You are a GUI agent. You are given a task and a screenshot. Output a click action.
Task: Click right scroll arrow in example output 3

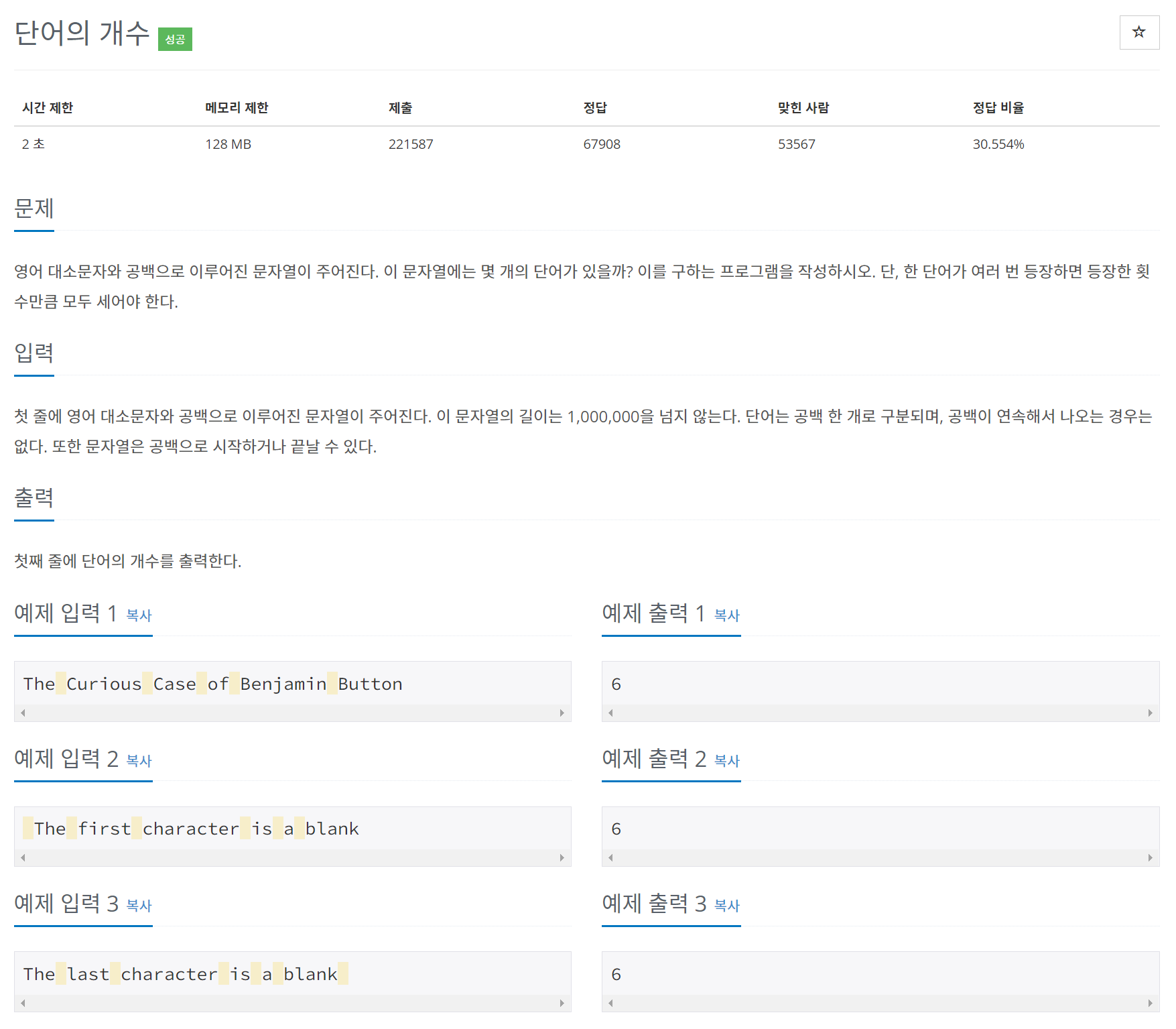coord(1150,1003)
